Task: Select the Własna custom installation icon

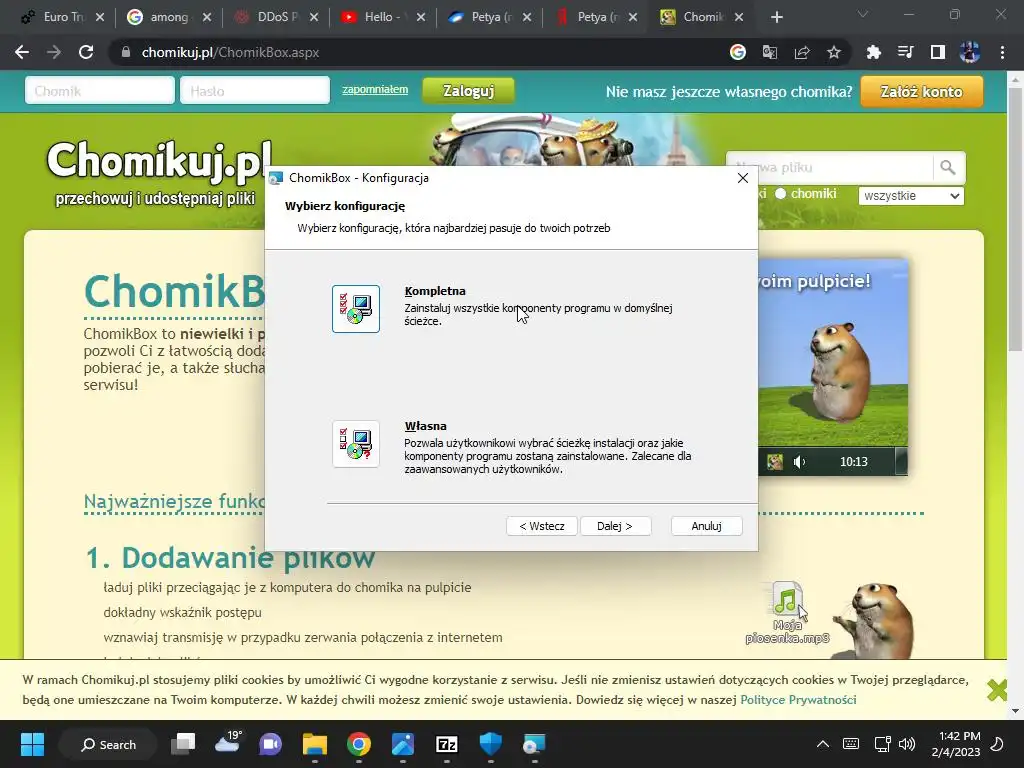Action: coord(355,444)
